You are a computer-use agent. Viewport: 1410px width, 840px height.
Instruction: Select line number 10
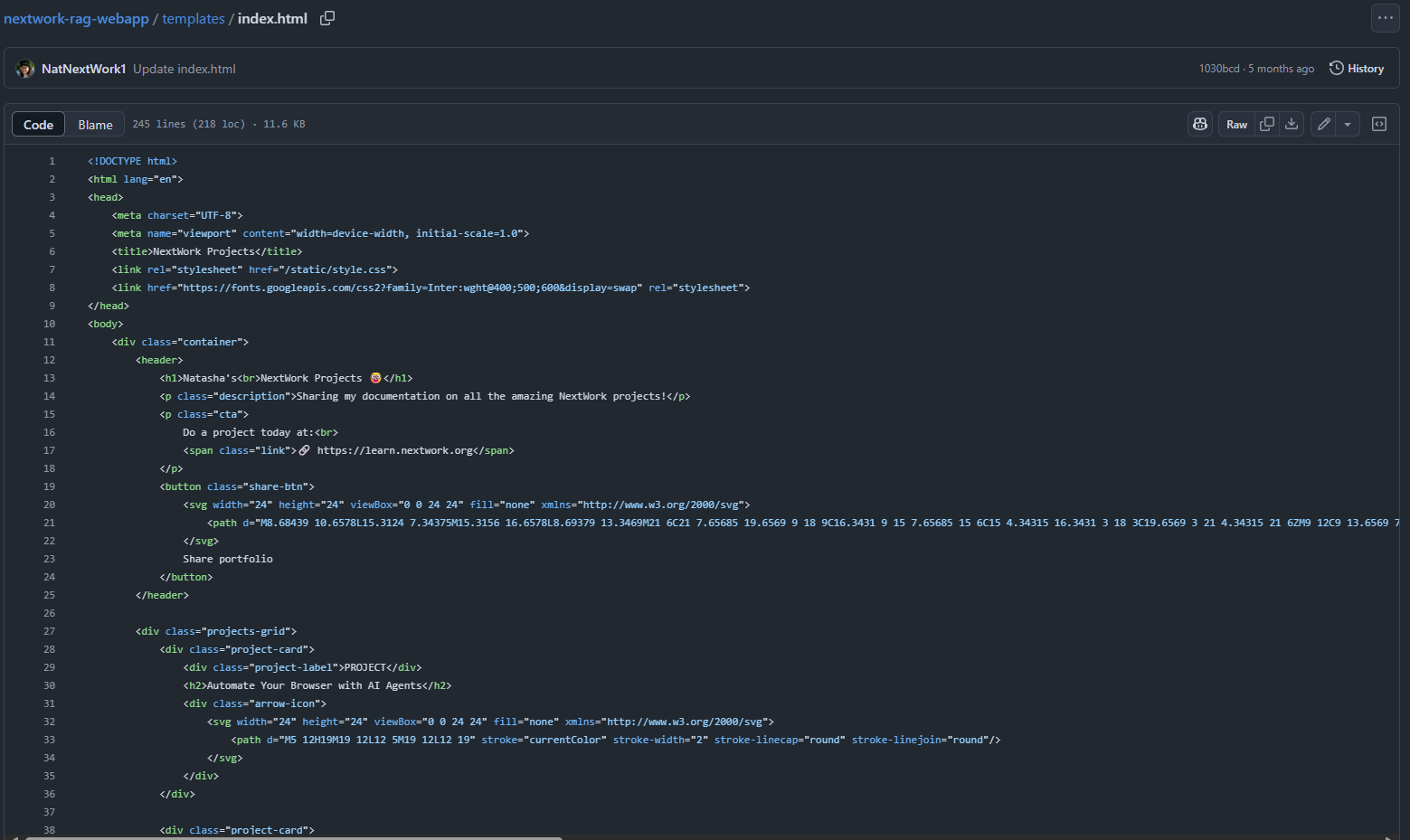[x=49, y=324]
